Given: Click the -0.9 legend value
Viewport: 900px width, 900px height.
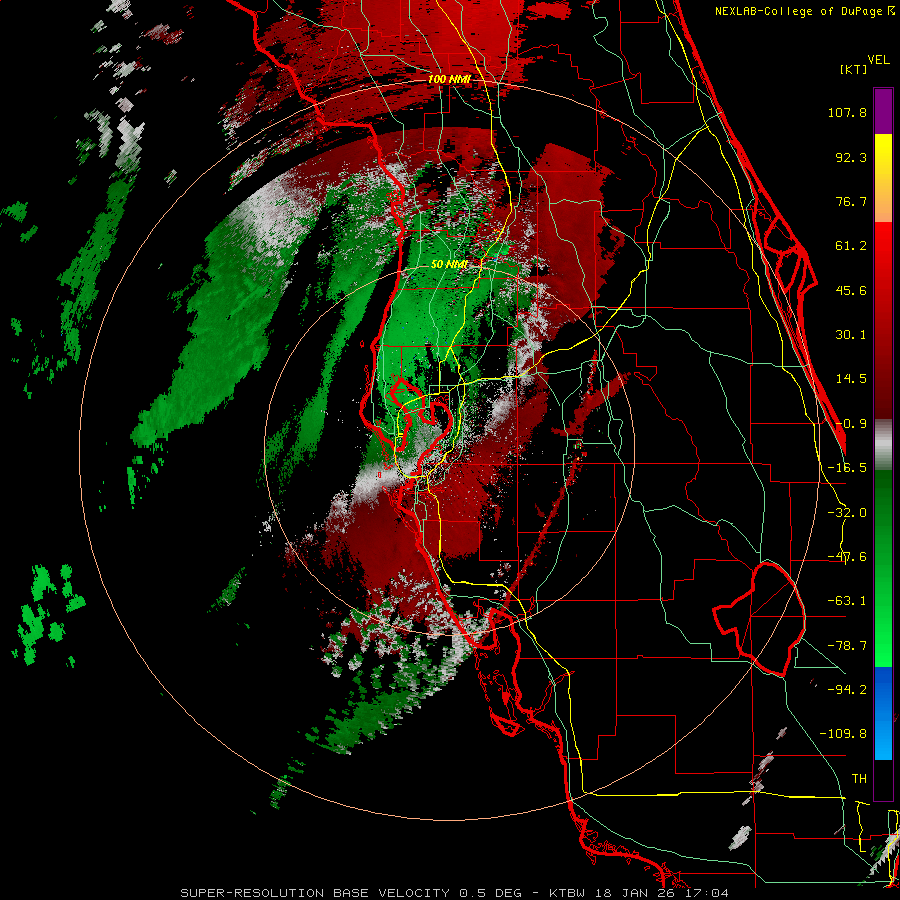Looking at the screenshot, I should 851,424.
